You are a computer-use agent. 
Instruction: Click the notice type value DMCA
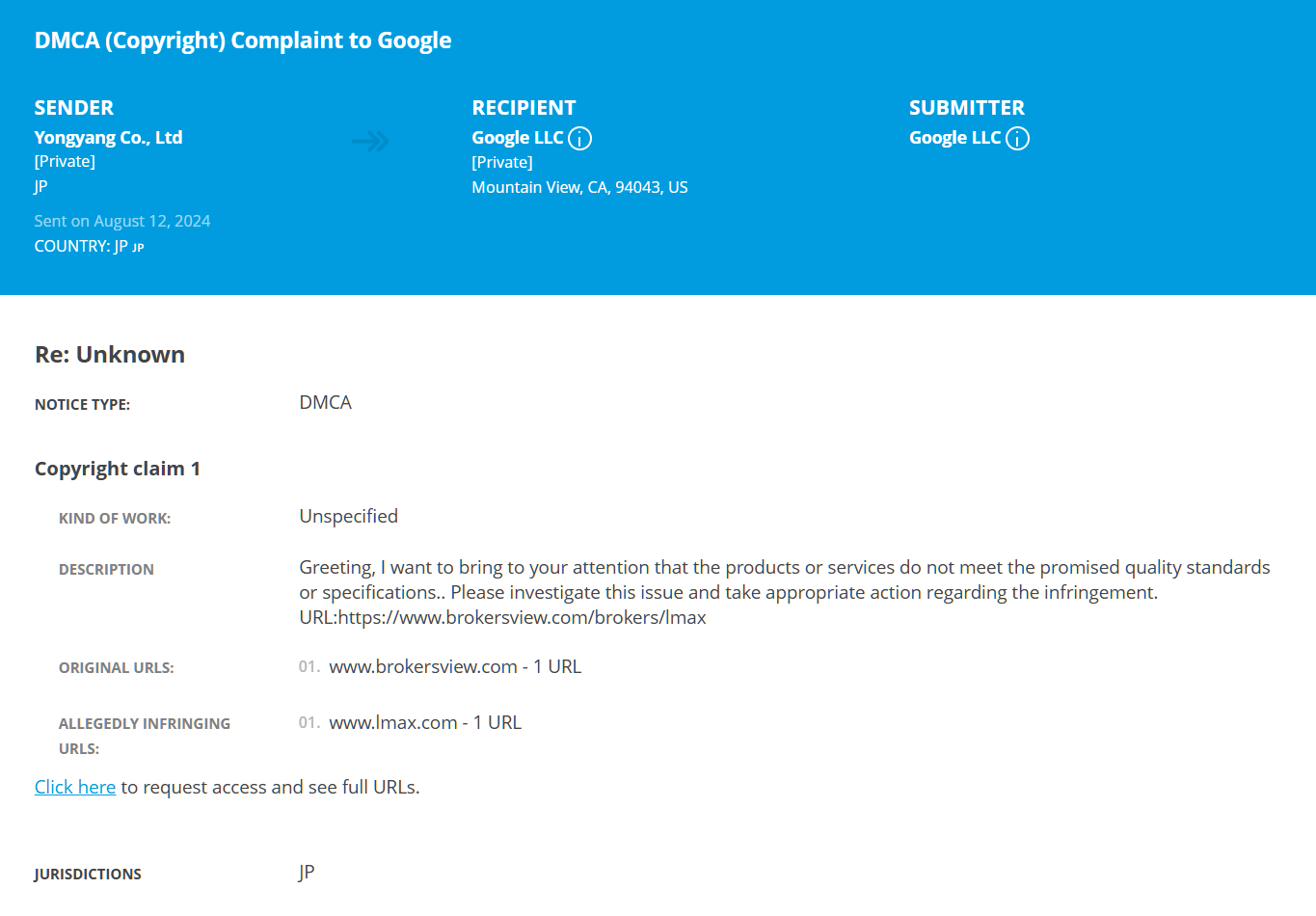[x=326, y=402]
